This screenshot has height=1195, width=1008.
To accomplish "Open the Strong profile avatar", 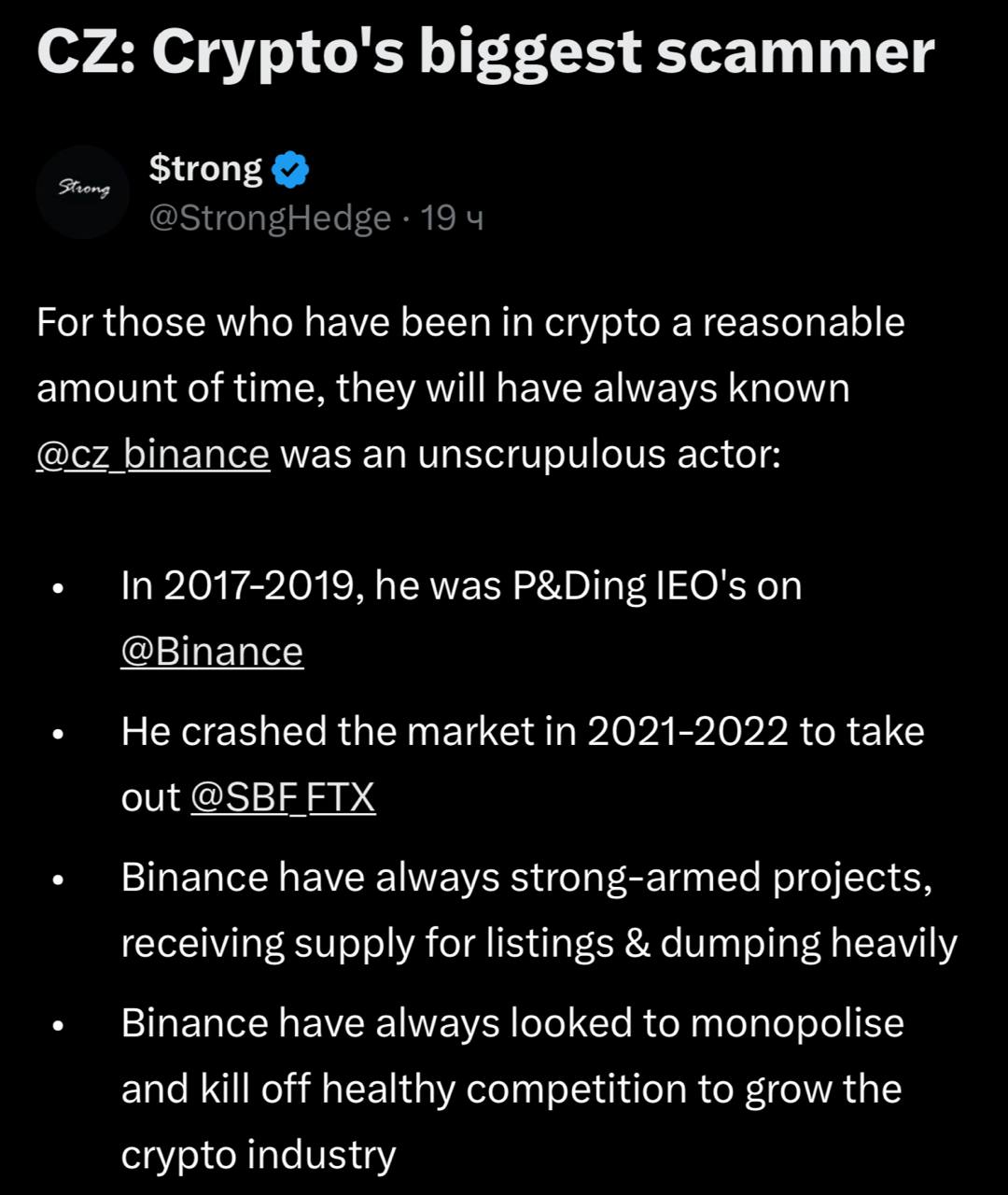I will click(83, 191).
